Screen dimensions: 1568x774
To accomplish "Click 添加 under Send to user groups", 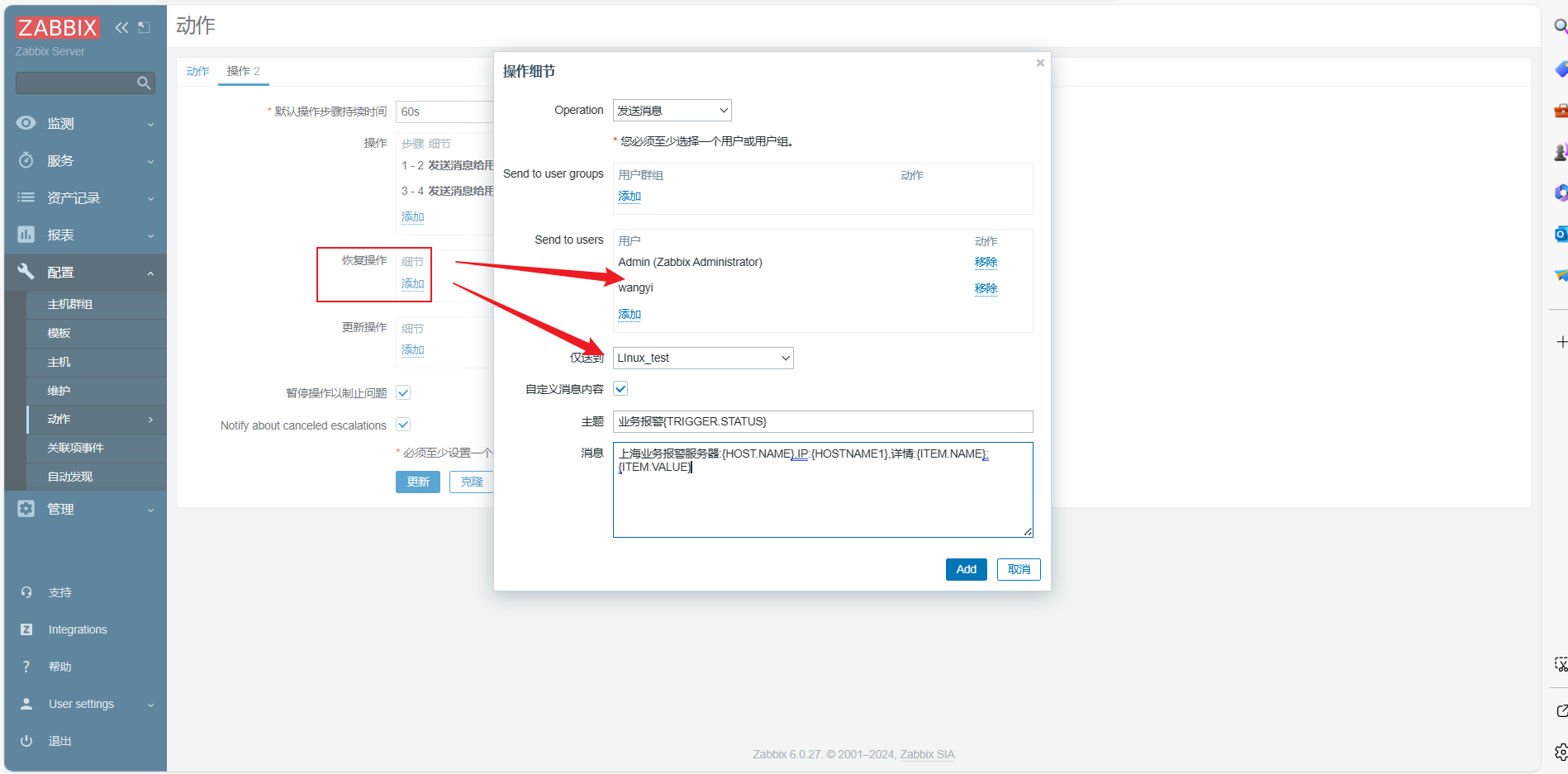I will click(630, 197).
